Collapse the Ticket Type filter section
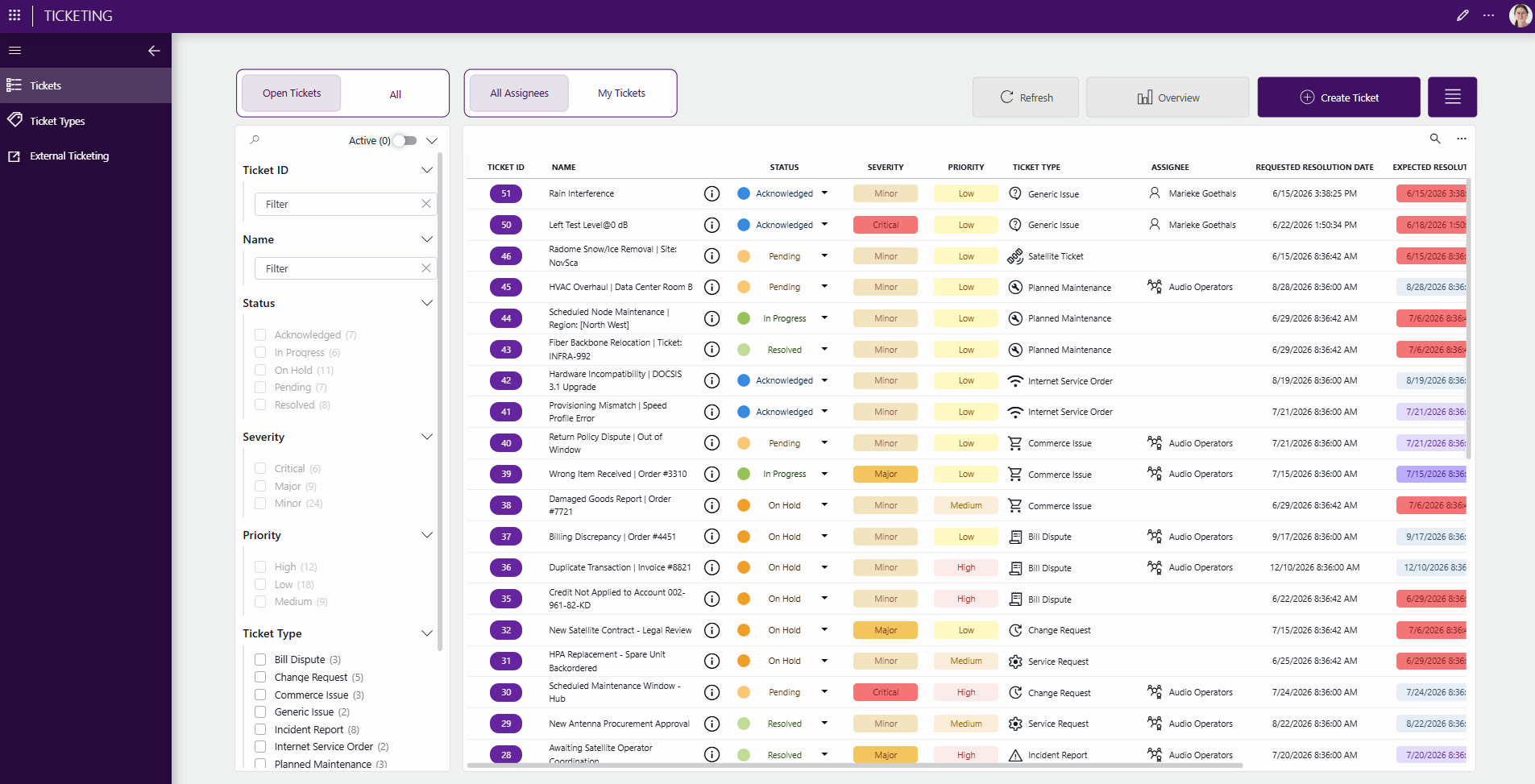Screen dimensions: 1535x784 [427, 633]
